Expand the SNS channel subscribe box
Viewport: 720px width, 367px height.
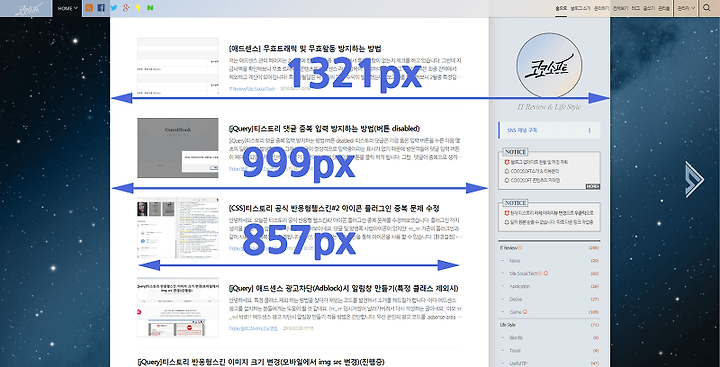click(x=549, y=130)
